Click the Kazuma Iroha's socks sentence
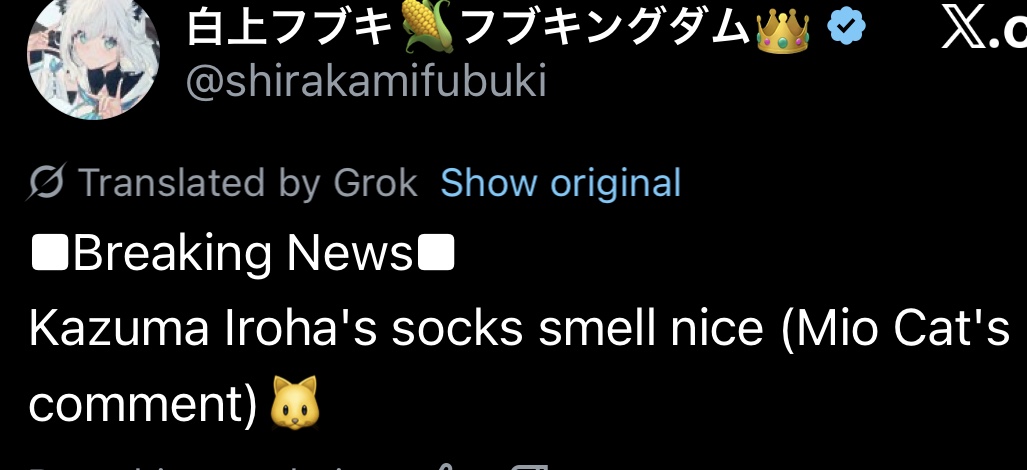1027x470 pixels. (396, 329)
